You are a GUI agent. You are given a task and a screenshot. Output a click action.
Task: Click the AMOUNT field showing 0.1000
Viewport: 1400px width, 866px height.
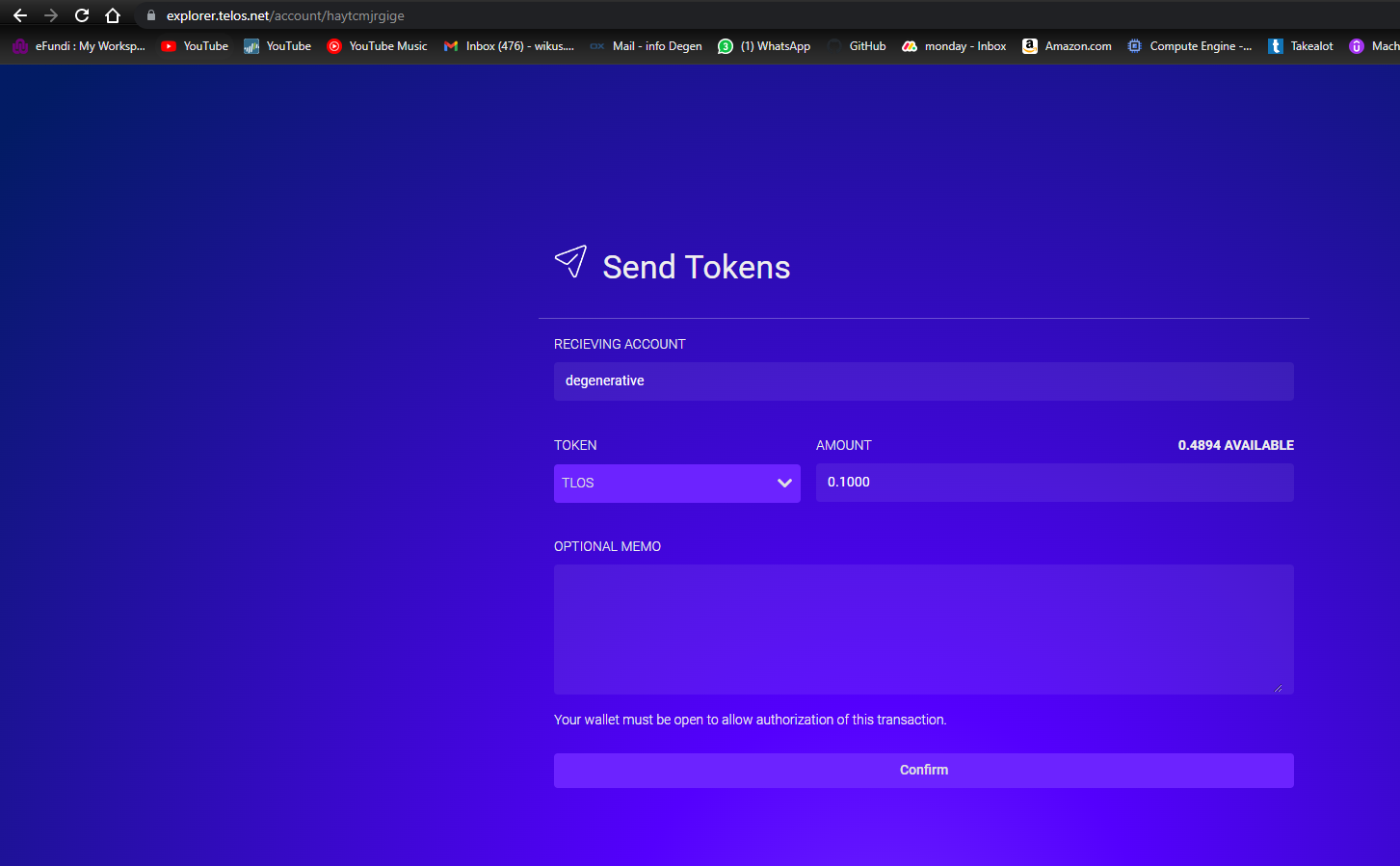tap(1054, 483)
